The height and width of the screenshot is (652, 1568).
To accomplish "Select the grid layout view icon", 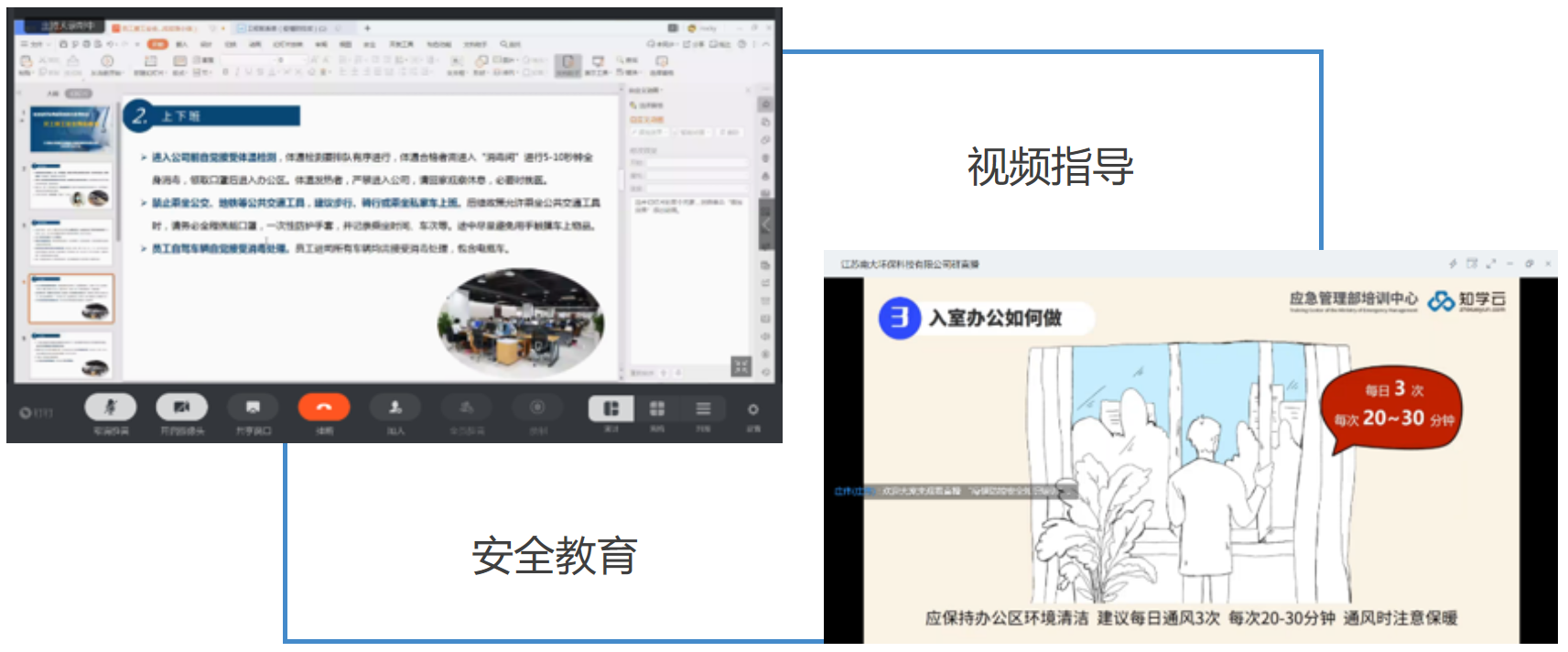I will tap(657, 408).
